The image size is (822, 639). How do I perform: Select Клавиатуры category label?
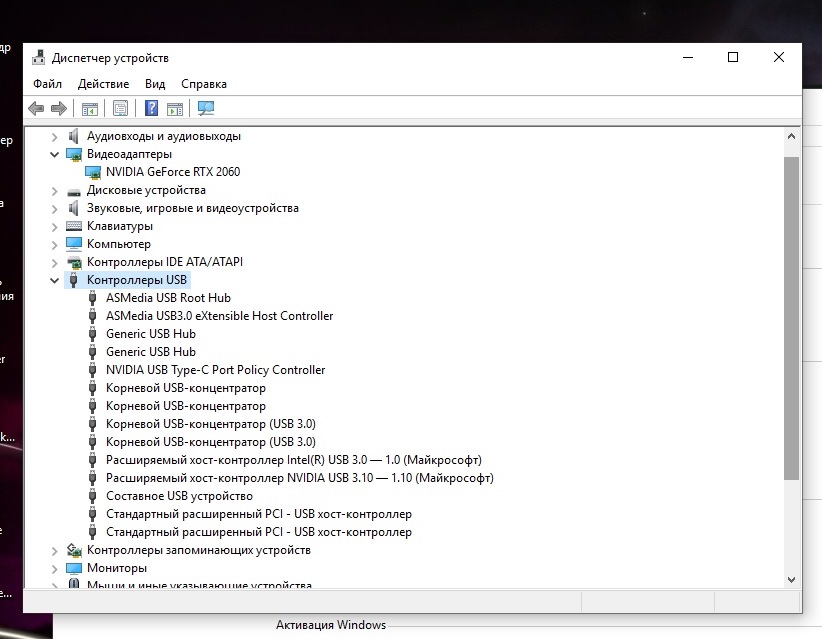pos(120,226)
